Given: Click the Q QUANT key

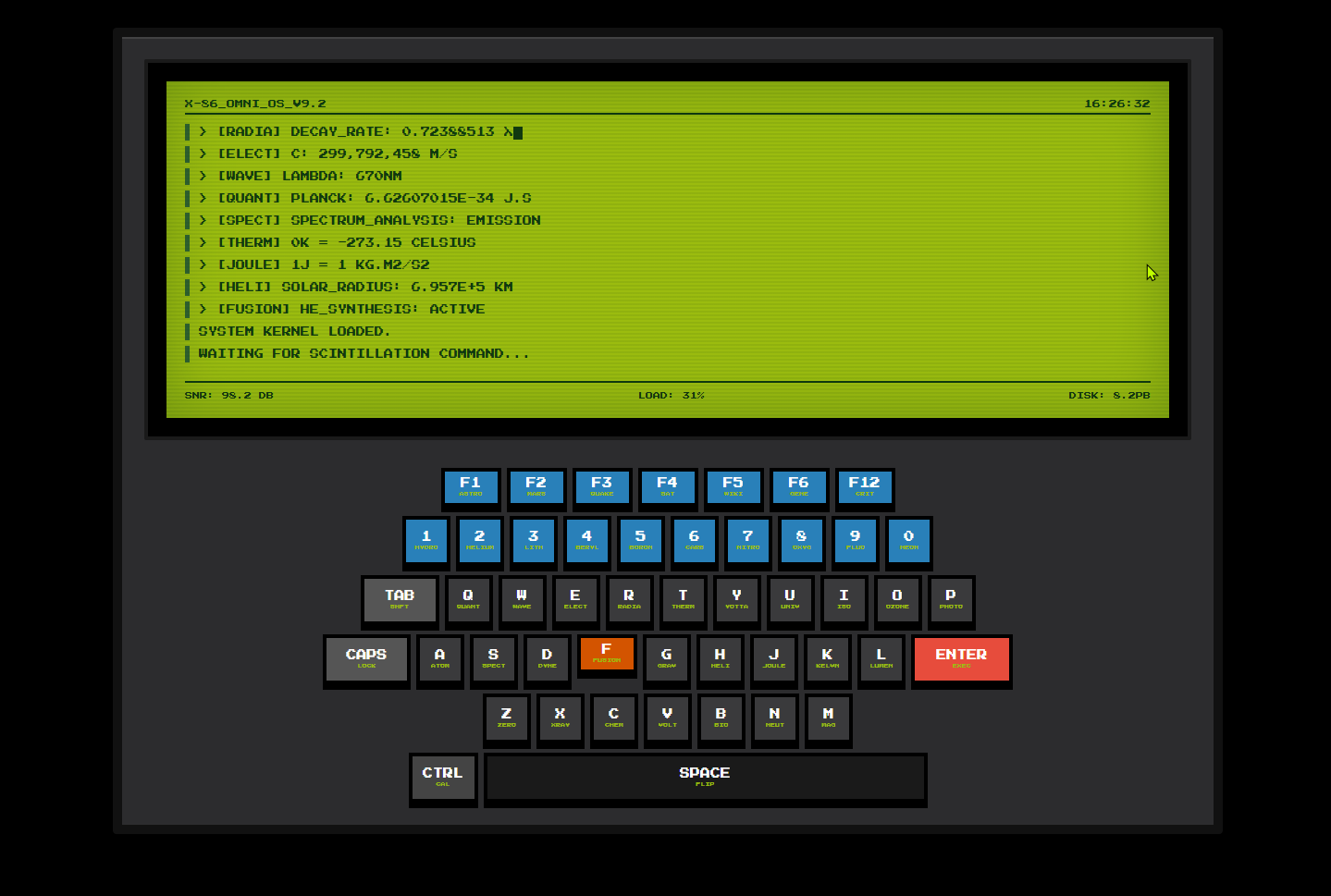Looking at the screenshot, I should click(468, 601).
